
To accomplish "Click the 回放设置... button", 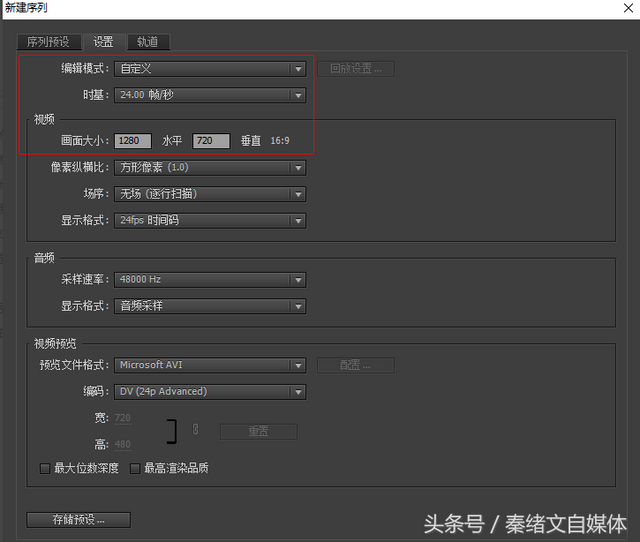I will click(x=356, y=69).
